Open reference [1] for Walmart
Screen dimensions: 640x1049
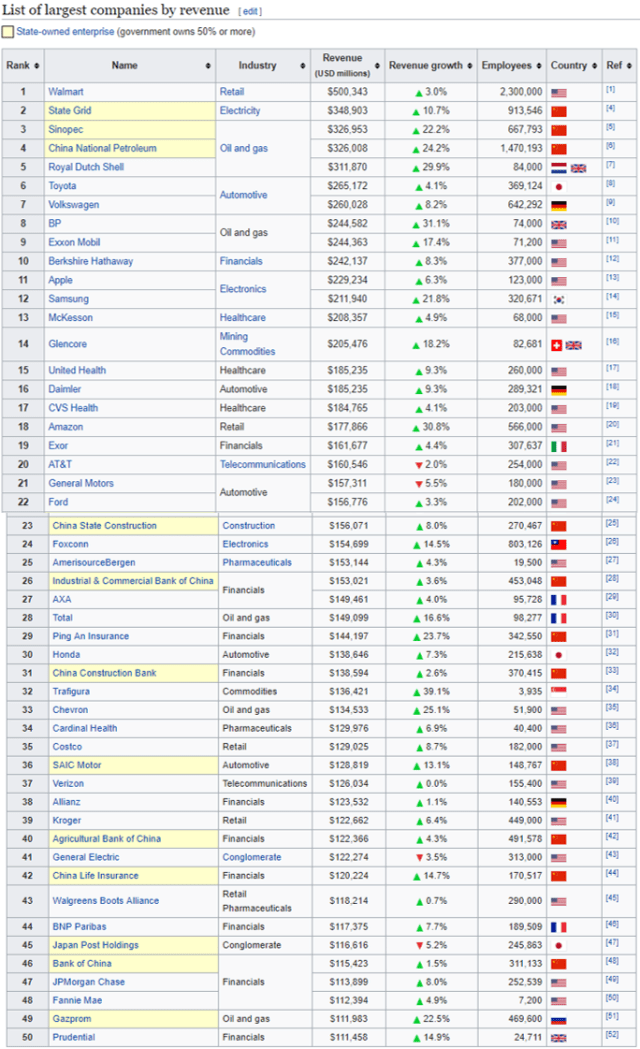pyautogui.click(x=611, y=89)
